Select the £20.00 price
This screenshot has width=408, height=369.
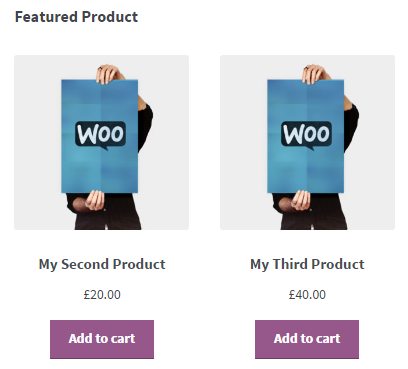tap(102, 295)
